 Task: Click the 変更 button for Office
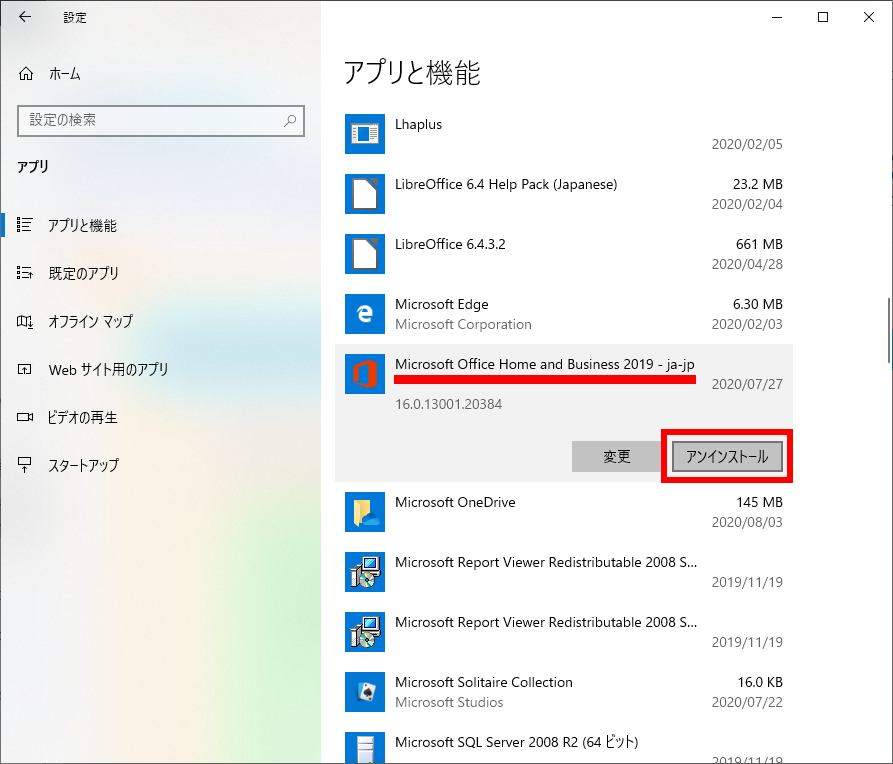[x=617, y=456]
